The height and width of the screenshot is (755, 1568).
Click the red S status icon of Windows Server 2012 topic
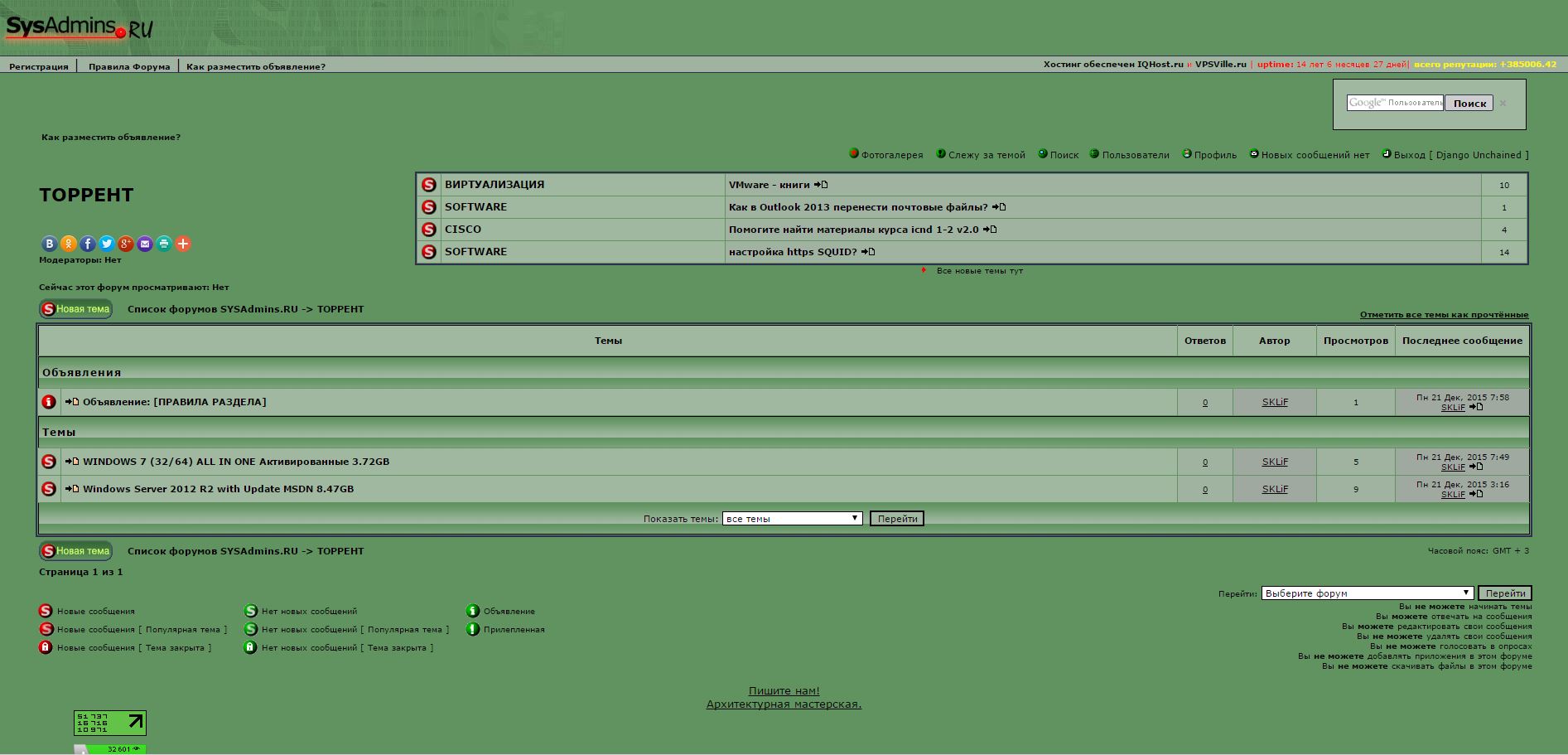pyautogui.click(x=49, y=489)
